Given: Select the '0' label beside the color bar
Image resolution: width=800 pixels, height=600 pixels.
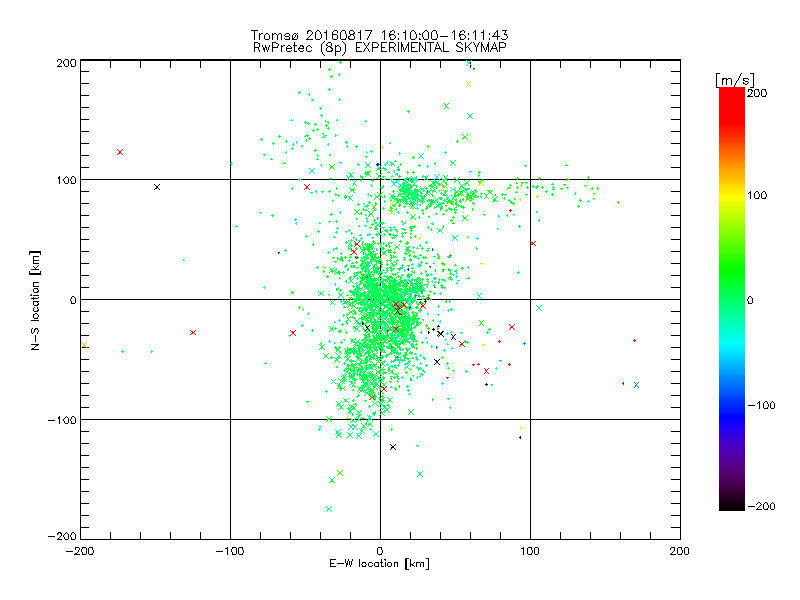Looking at the screenshot, I should (750, 300).
